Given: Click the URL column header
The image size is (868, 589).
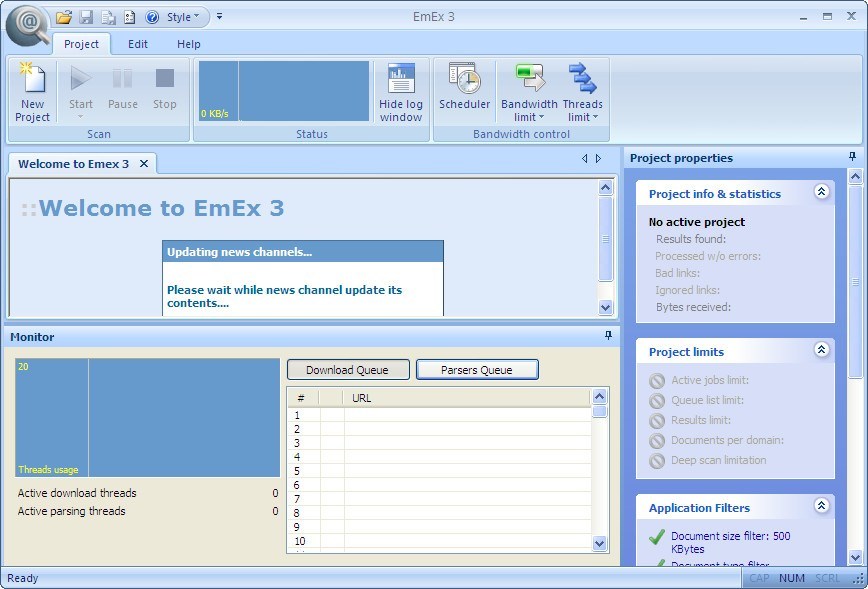Looking at the screenshot, I should (x=467, y=398).
